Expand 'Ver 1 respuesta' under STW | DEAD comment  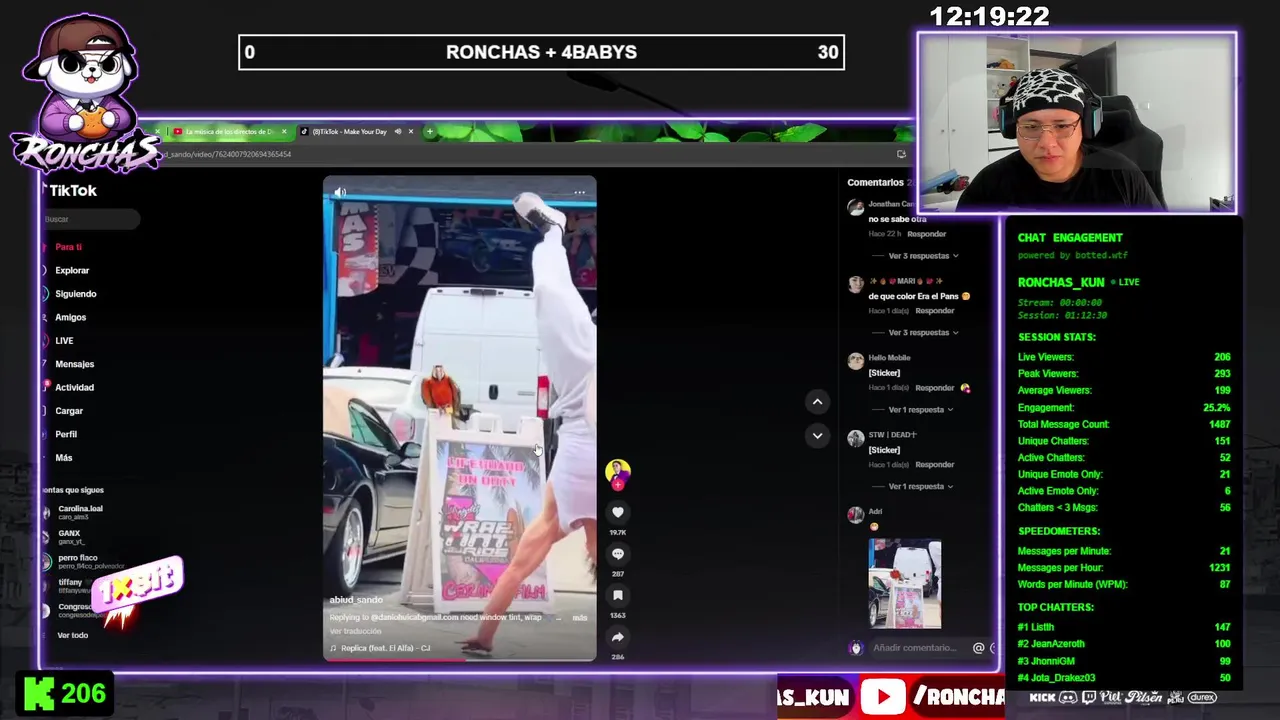pyautogui.click(x=920, y=486)
